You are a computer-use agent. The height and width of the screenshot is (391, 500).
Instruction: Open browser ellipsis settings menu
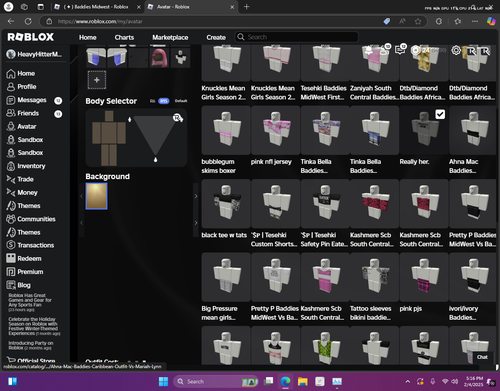pos(475,21)
